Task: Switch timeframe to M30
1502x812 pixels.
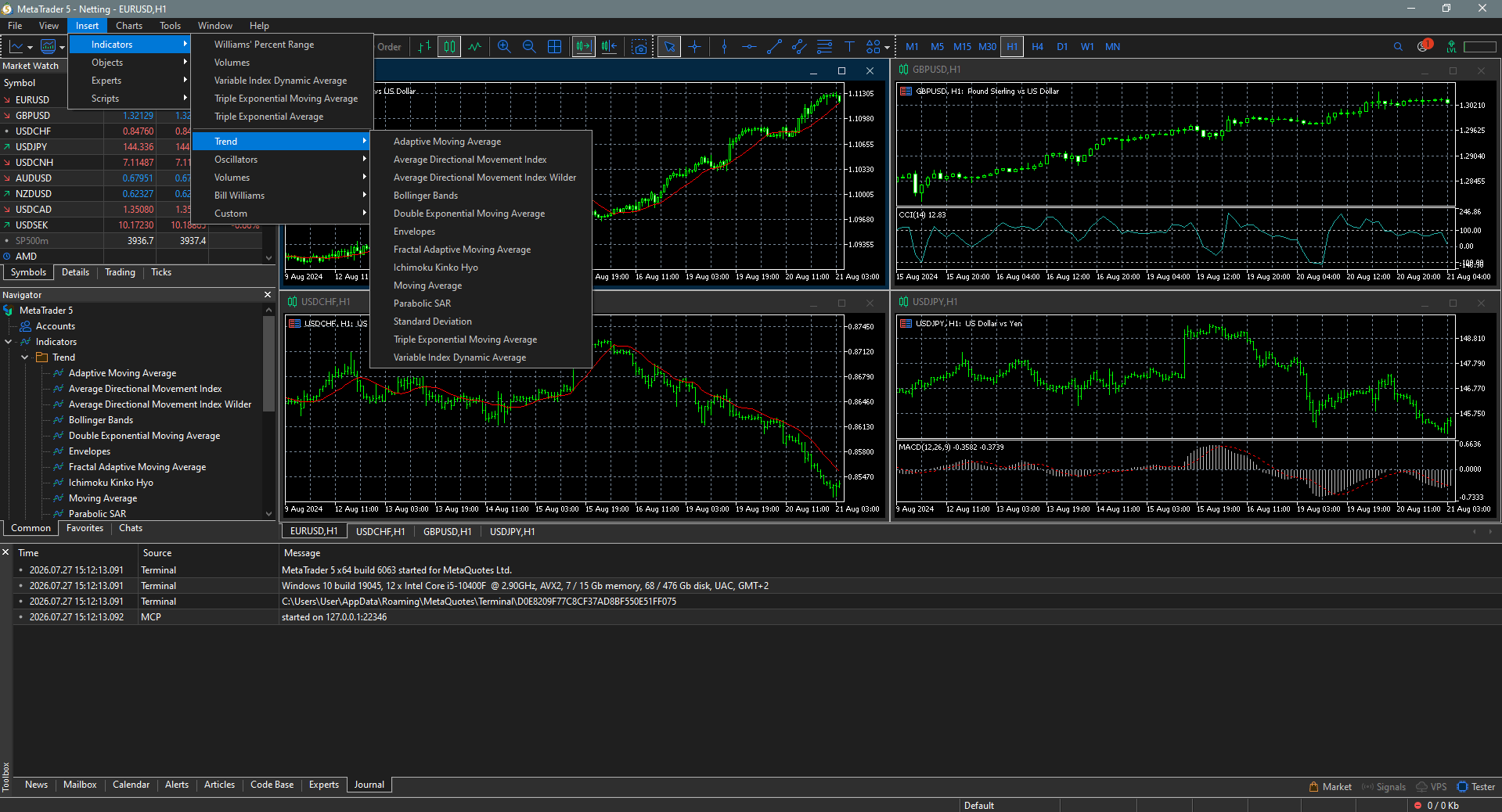Action: click(987, 47)
